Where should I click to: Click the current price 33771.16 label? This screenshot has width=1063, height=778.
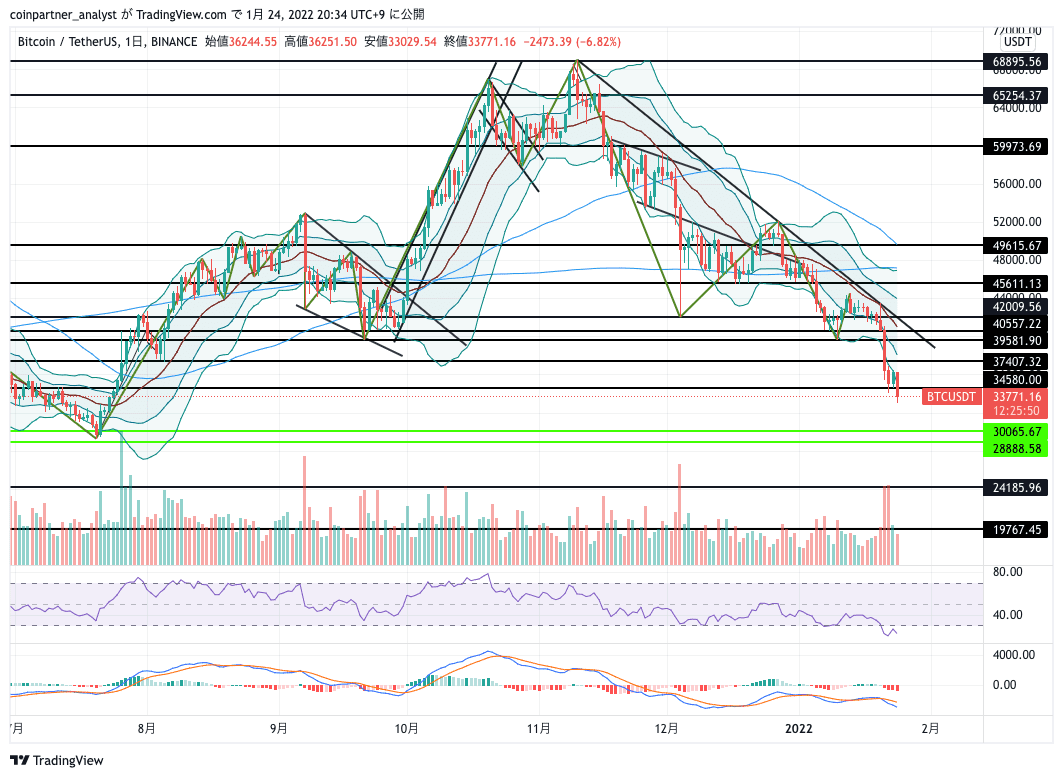pos(1016,397)
